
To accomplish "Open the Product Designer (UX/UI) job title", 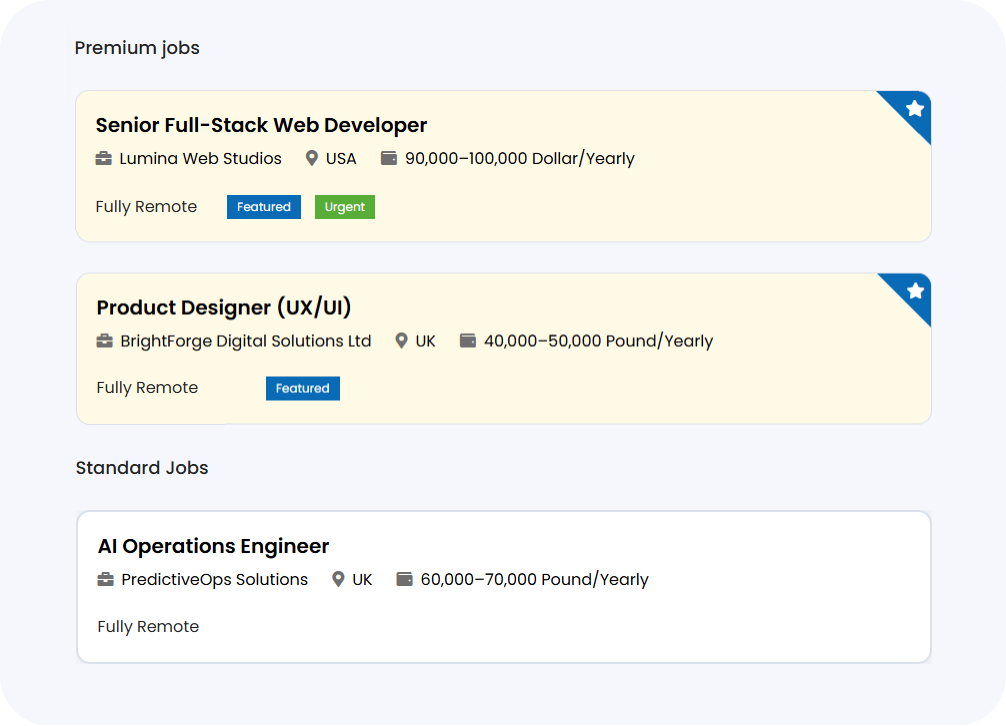I will (224, 307).
